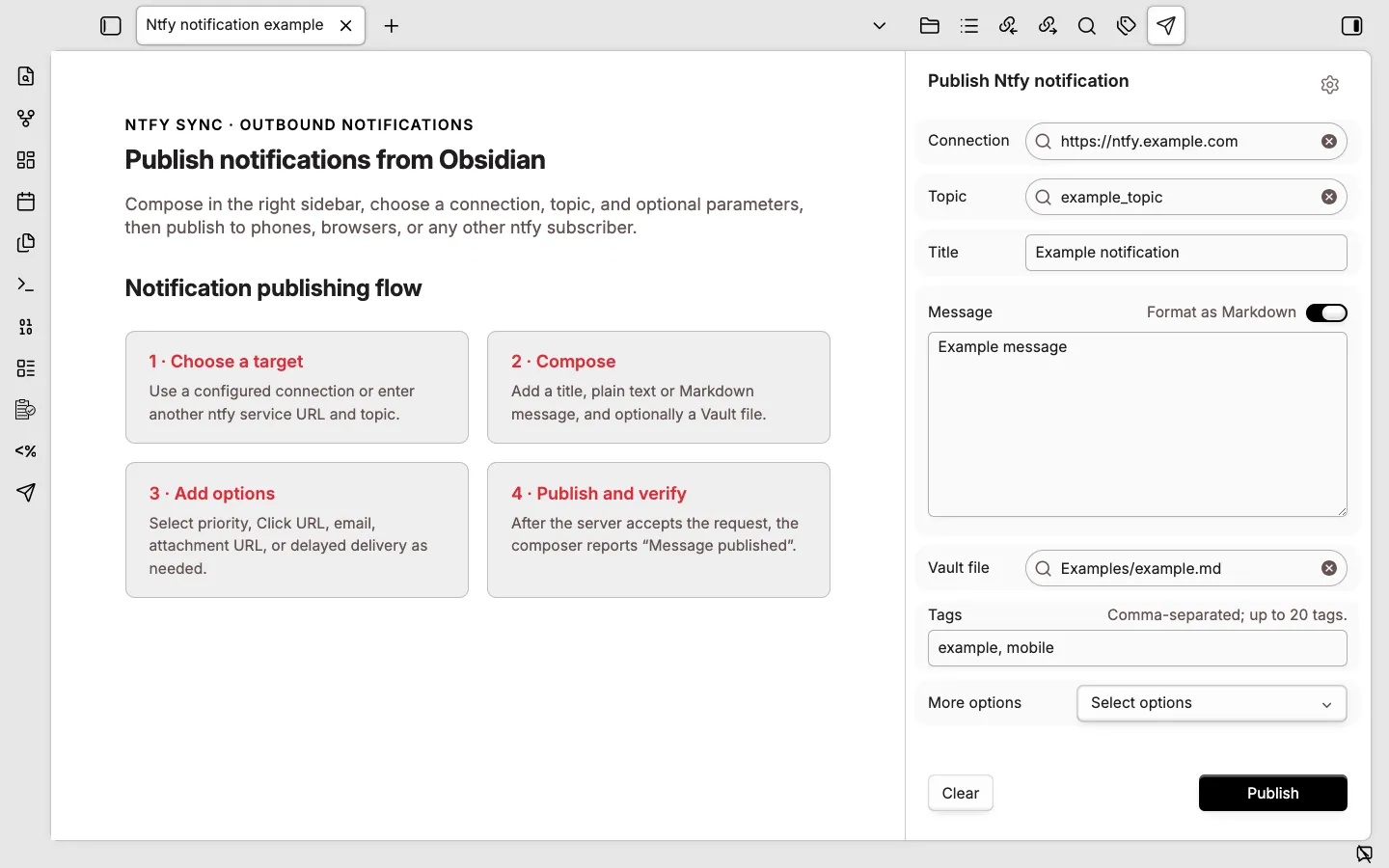
Task: Click the Topic field showing example_topic
Action: (1186, 198)
